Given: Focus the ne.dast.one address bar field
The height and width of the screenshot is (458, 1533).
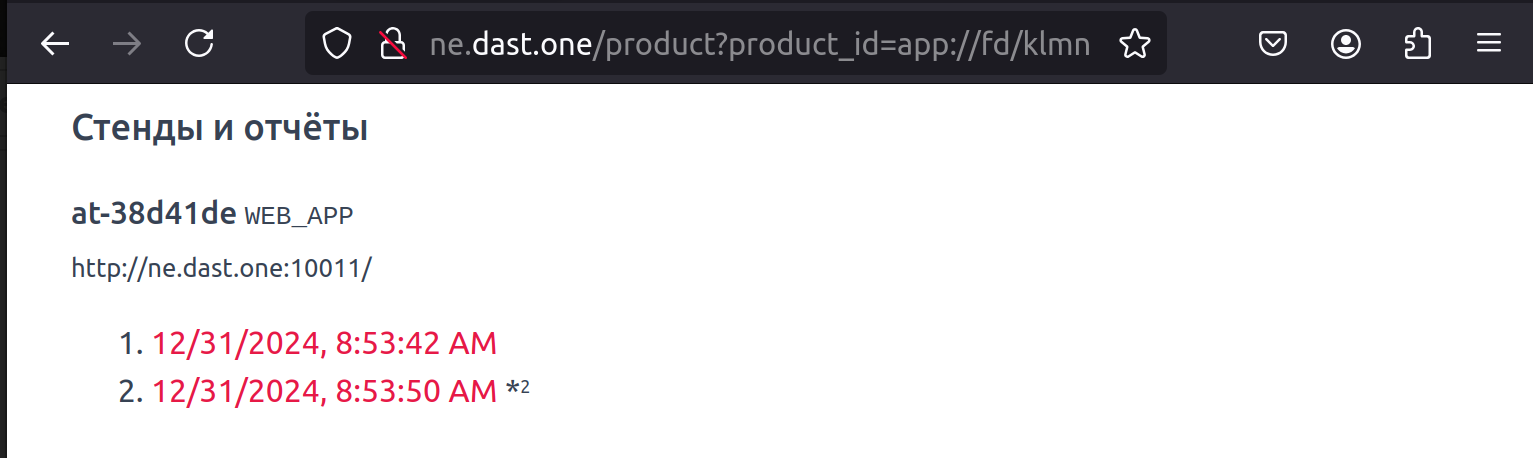Looking at the screenshot, I should [x=759, y=43].
